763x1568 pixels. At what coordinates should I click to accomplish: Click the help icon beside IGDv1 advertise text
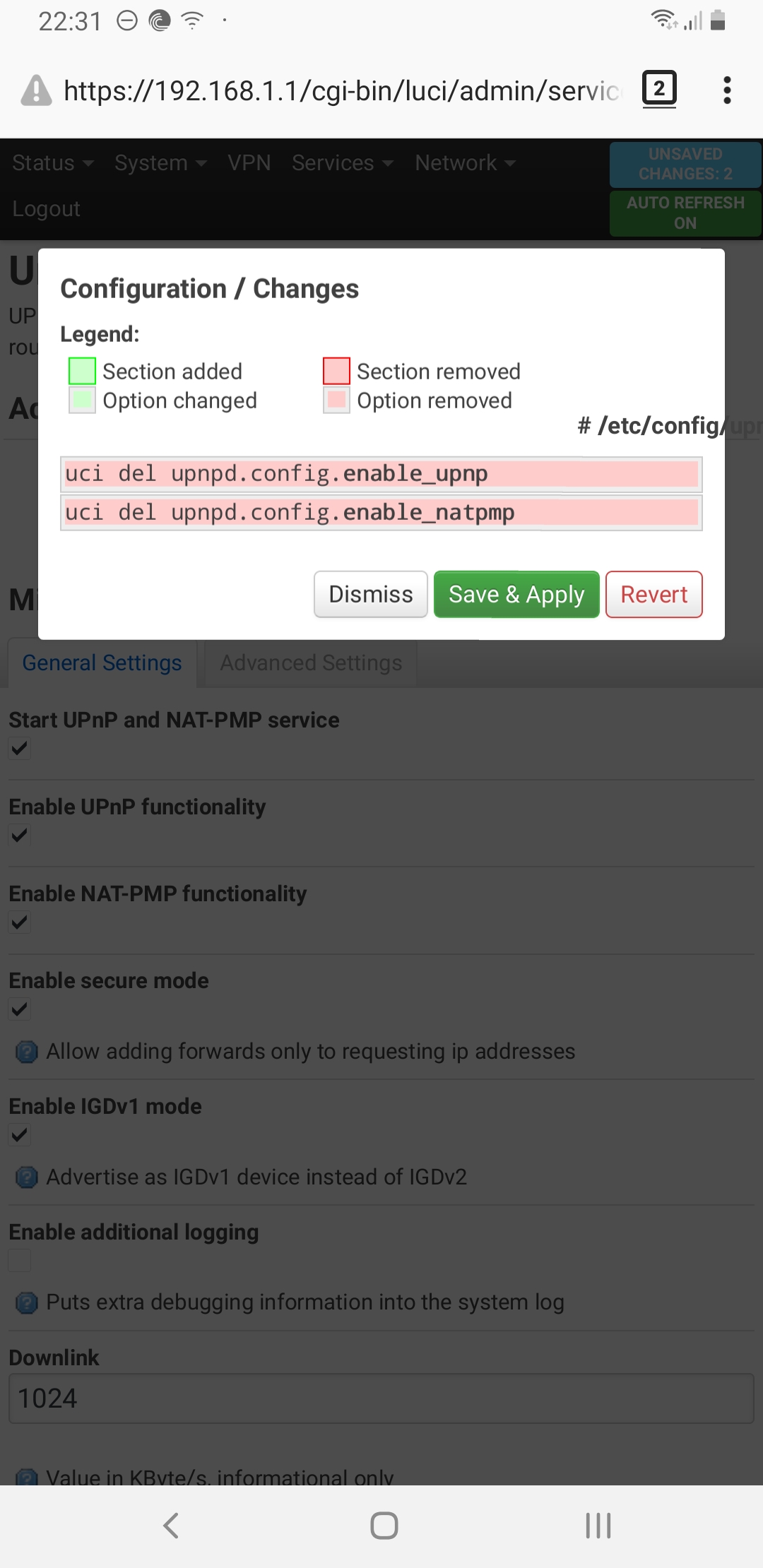point(26,1177)
